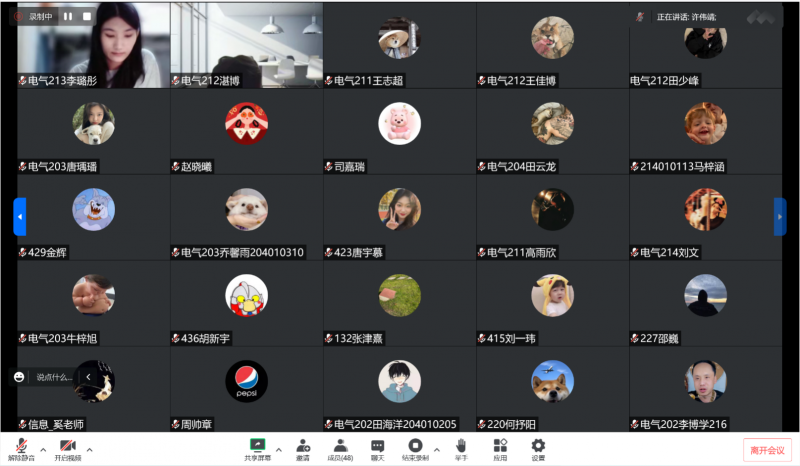
Task: Select 电气203牛梓旭 avatar
Action: click(x=93, y=295)
